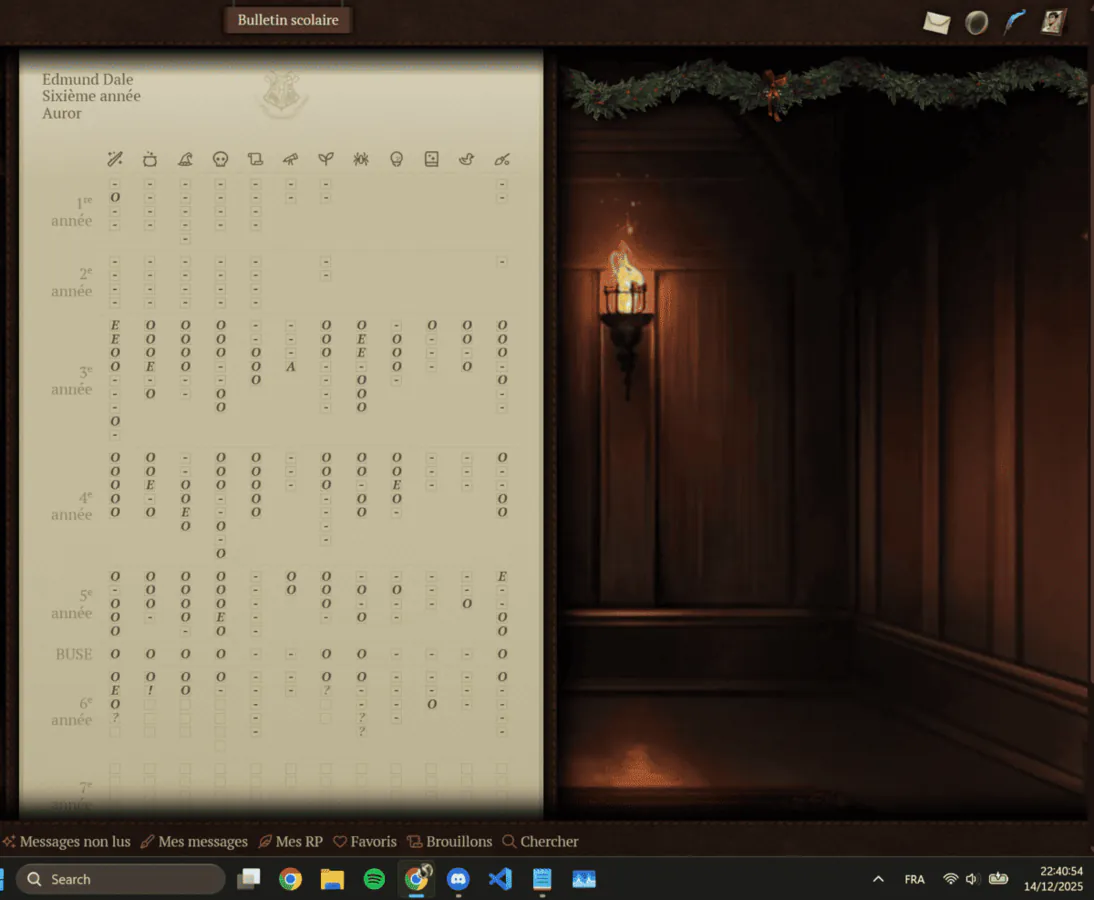Click the 'A' grade in 3e année

pyautogui.click(x=290, y=366)
